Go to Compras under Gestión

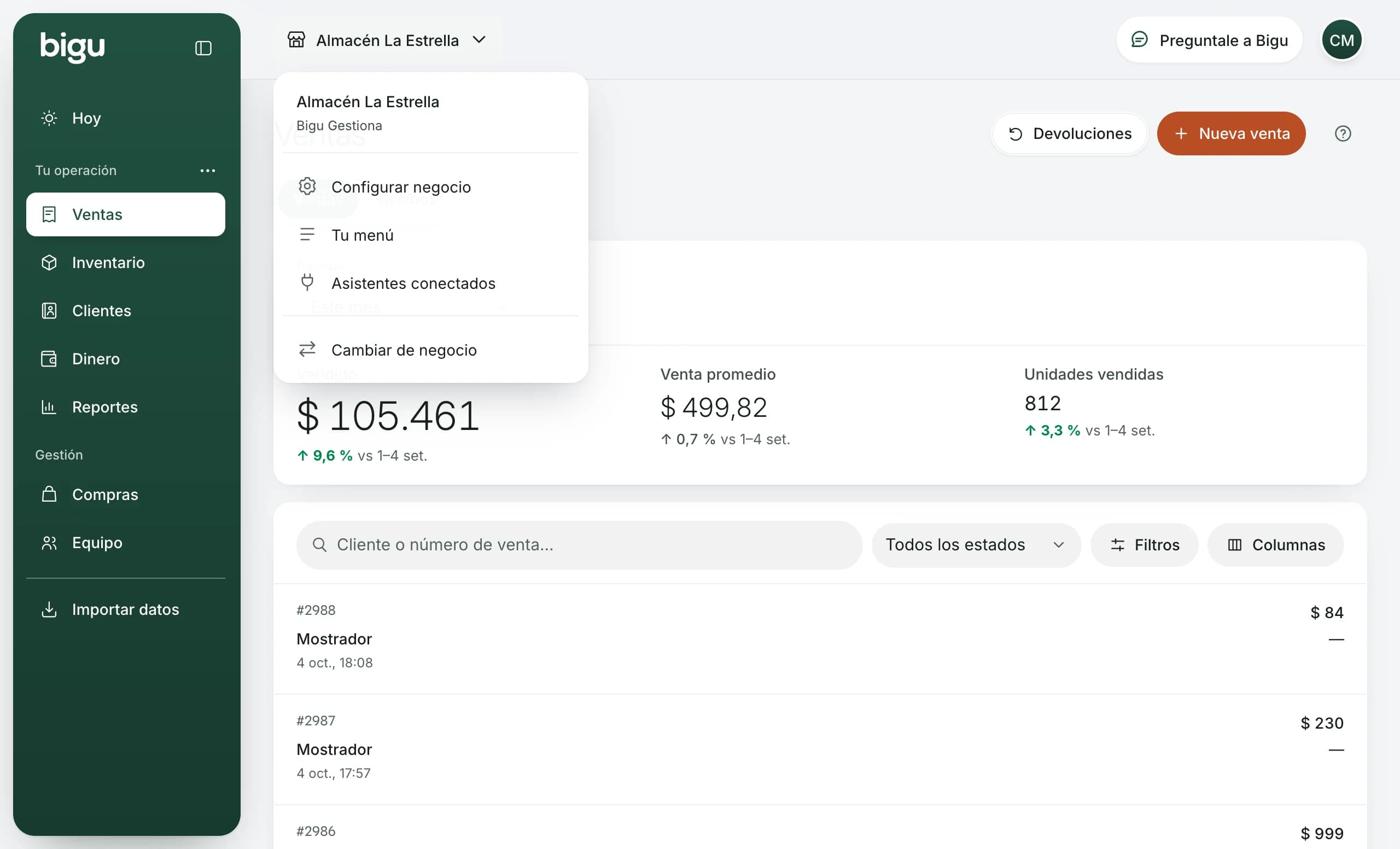pyautogui.click(x=126, y=495)
